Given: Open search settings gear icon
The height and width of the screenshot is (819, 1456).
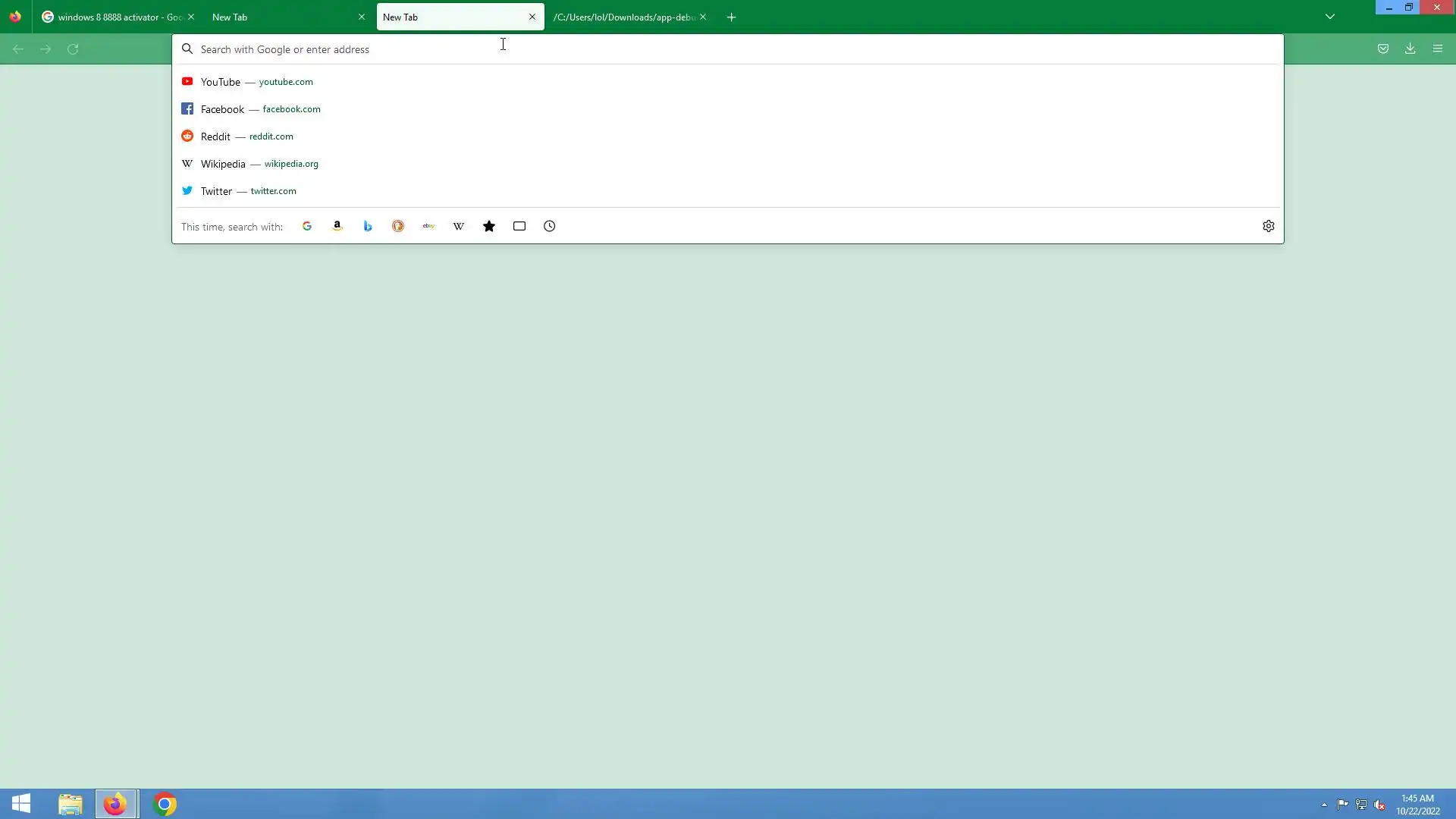Looking at the screenshot, I should (1269, 226).
